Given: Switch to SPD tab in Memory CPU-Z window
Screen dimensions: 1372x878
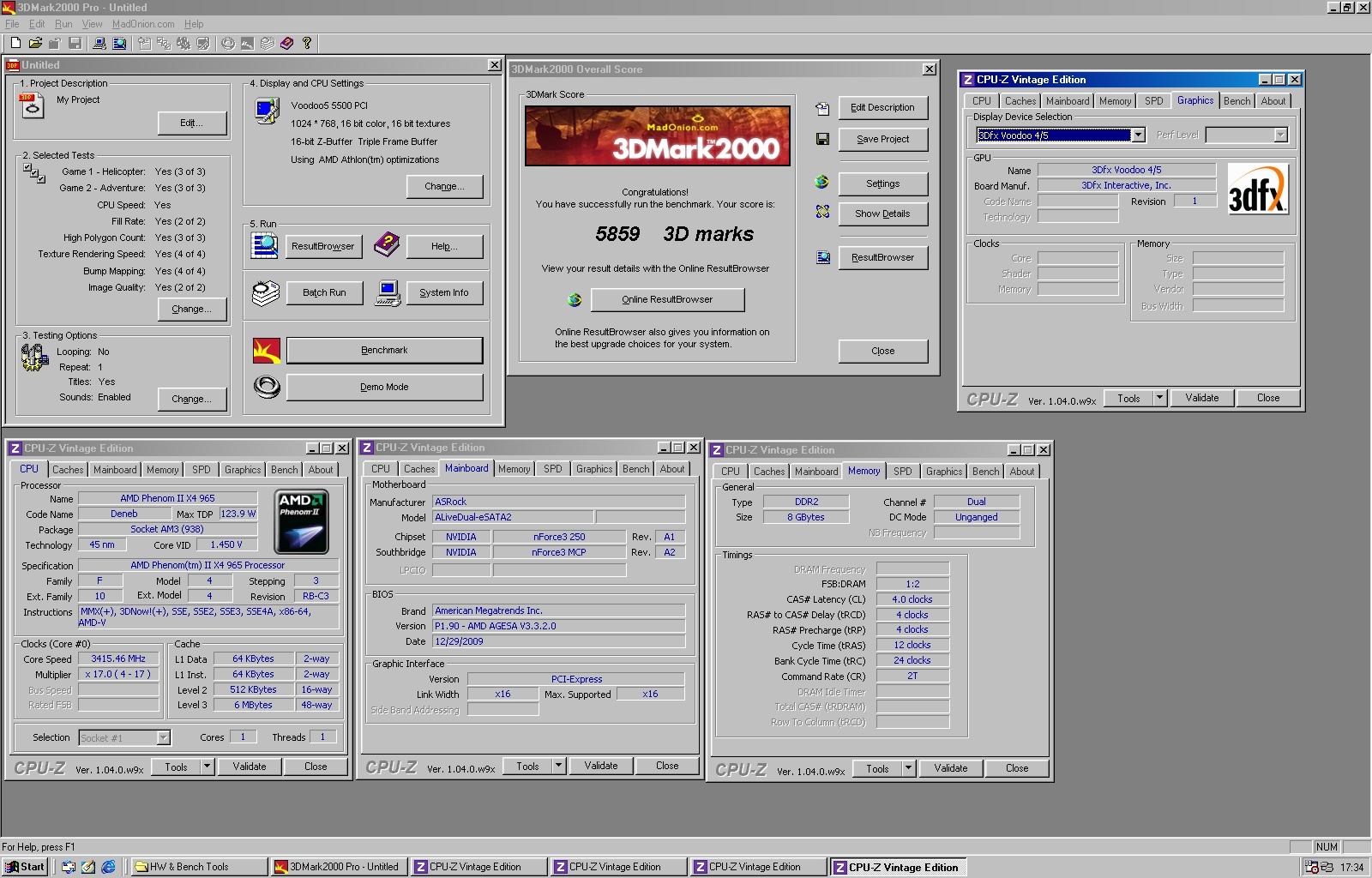Looking at the screenshot, I should (x=903, y=472).
